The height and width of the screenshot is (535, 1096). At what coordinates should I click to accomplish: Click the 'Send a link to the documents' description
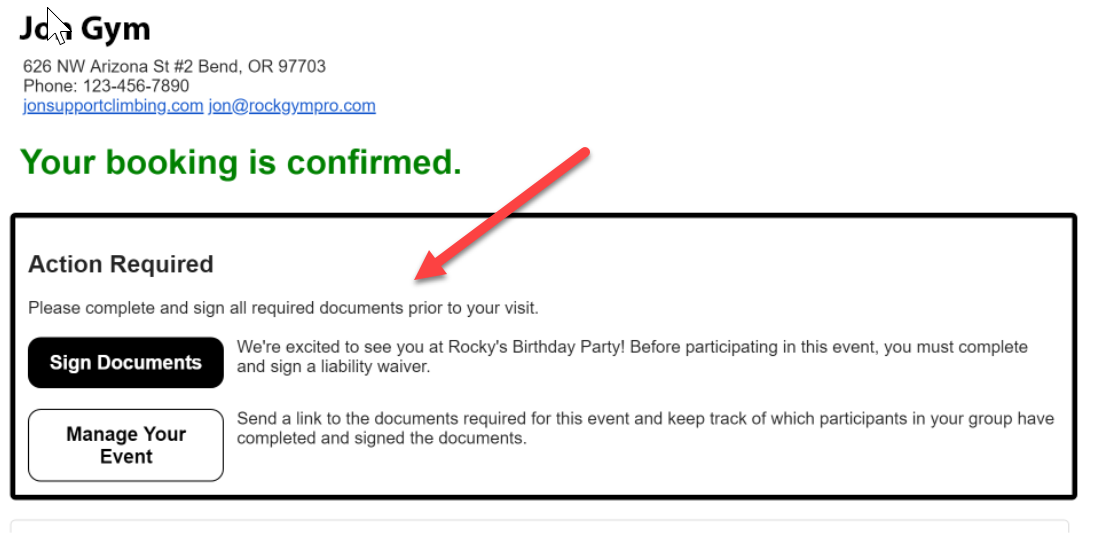[x=645, y=429]
